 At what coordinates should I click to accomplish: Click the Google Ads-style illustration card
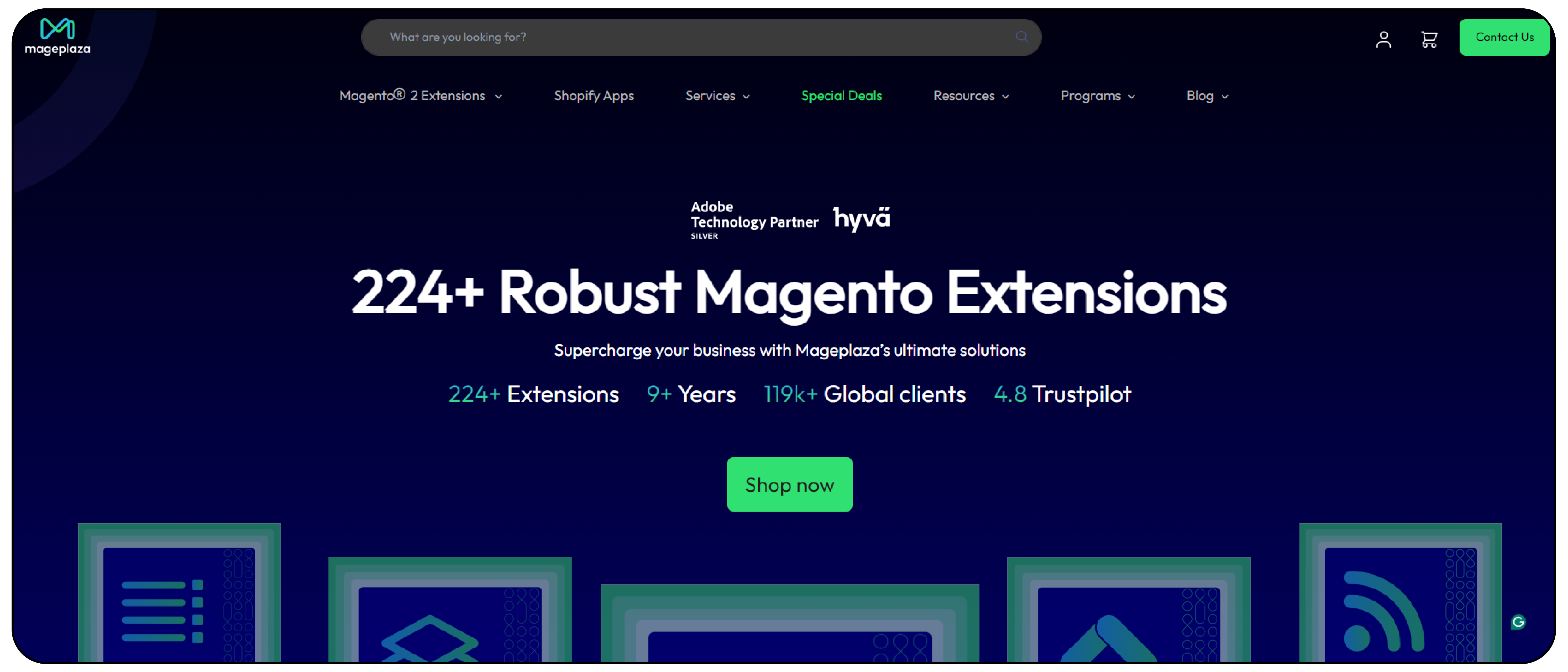(1128, 609)
